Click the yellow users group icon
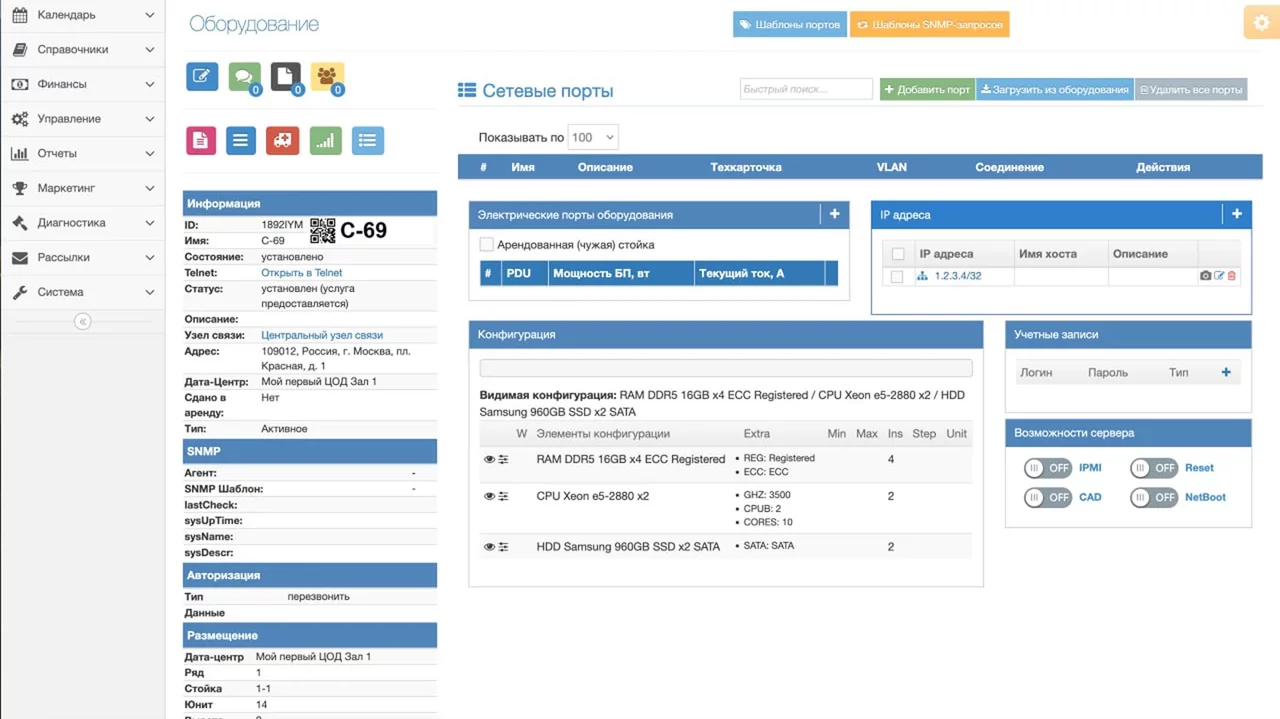The height and width of the screenshot is (719, 1280). (x=327, y=77)
